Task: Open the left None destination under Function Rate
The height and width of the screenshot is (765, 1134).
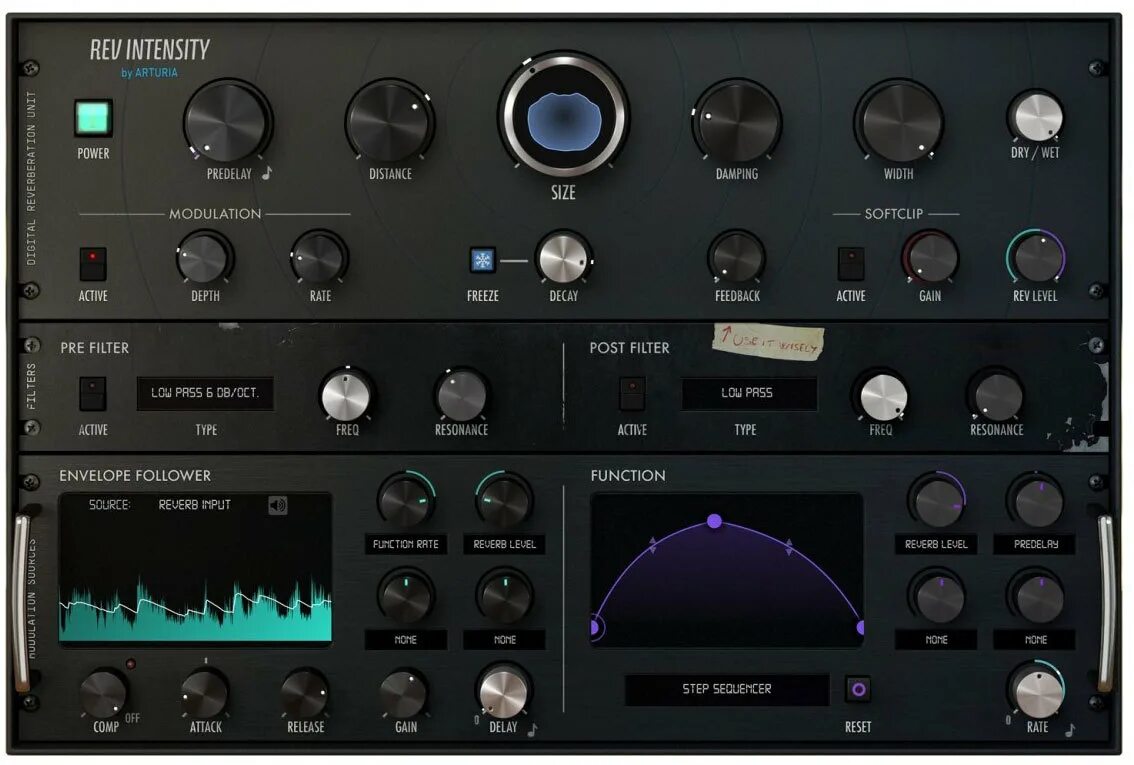Action: pos(406,640)
